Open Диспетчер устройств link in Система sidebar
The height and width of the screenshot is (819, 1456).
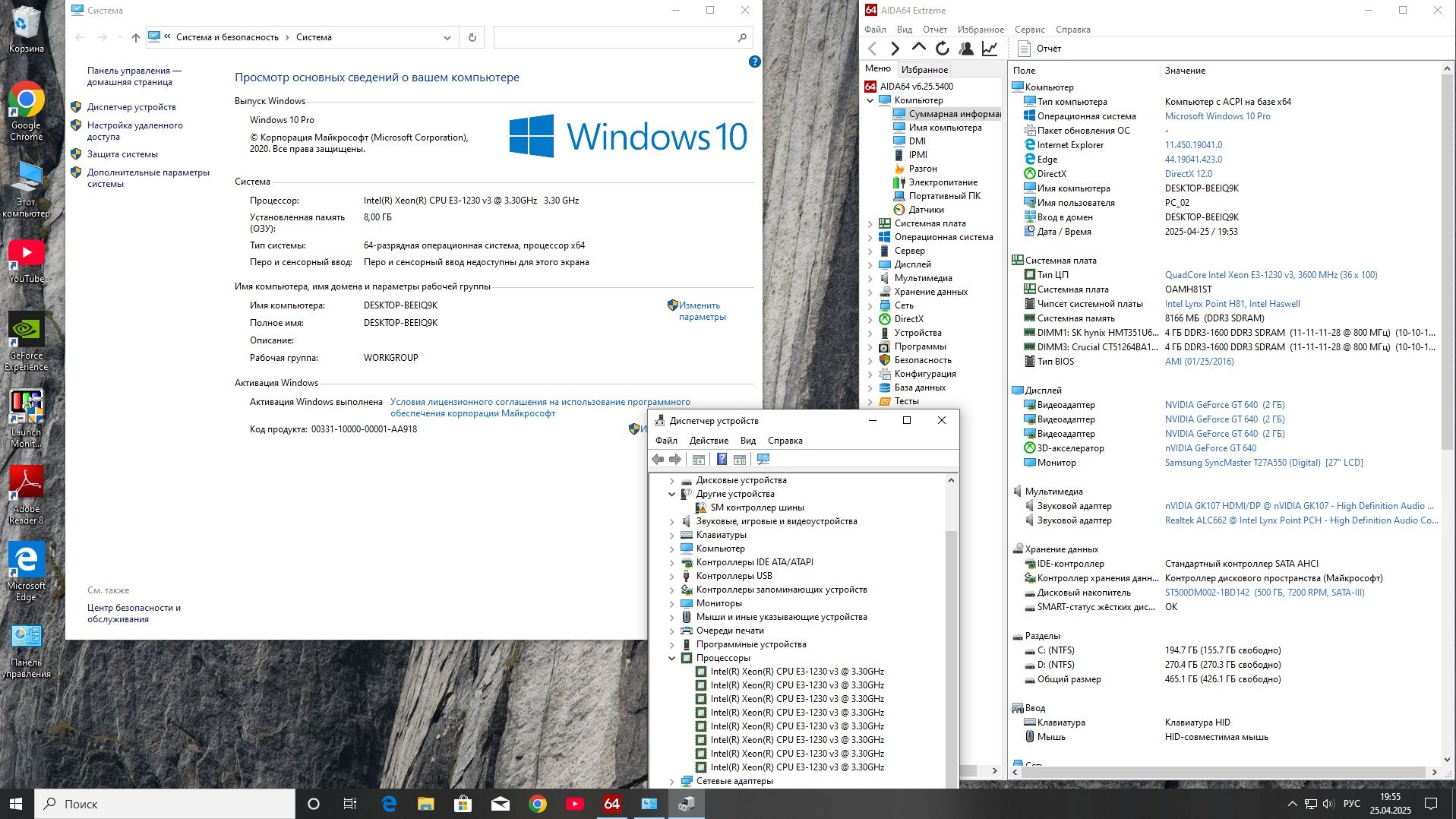131,107
